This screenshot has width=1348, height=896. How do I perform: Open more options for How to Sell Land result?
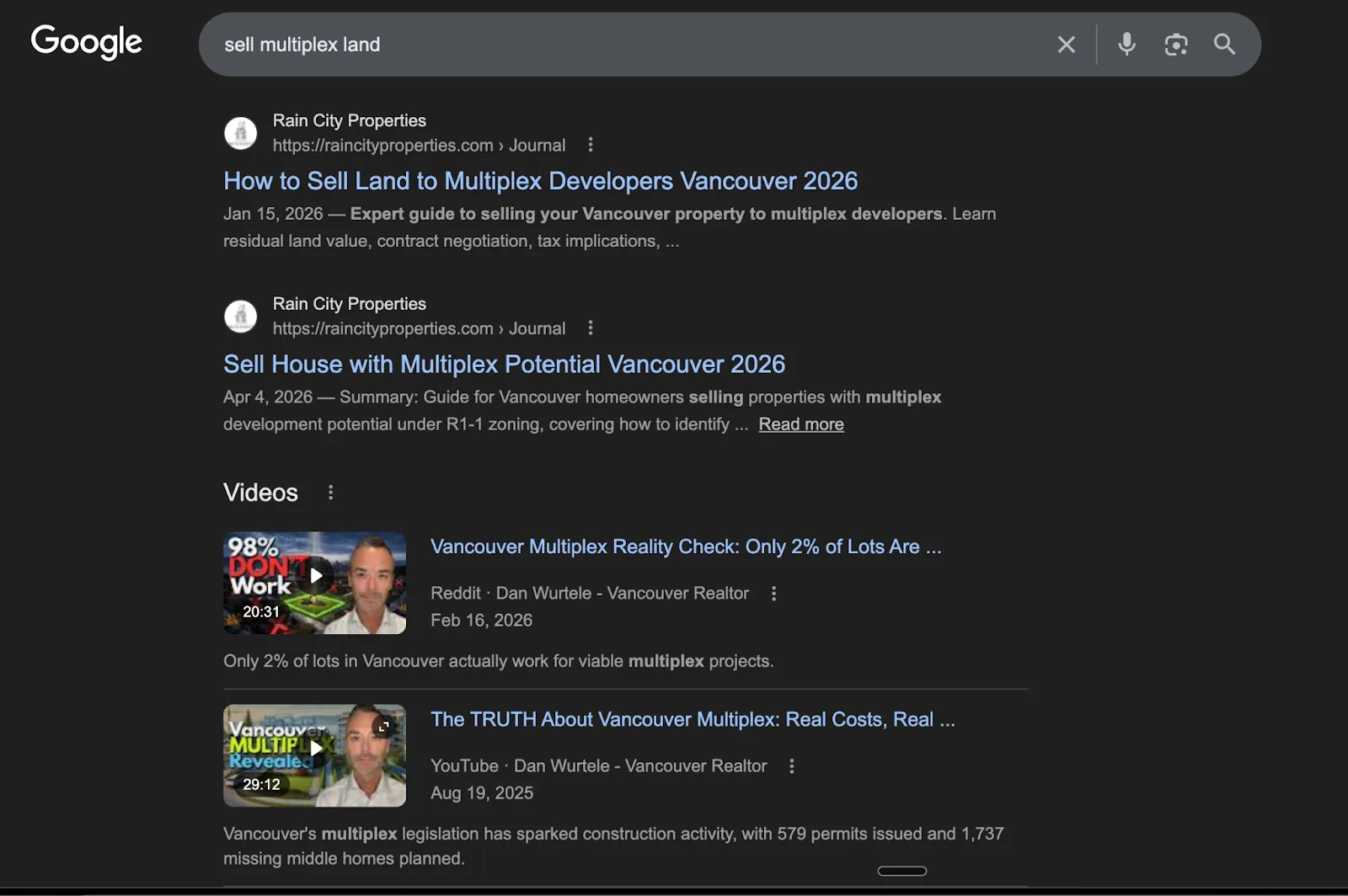coord(591,145)
